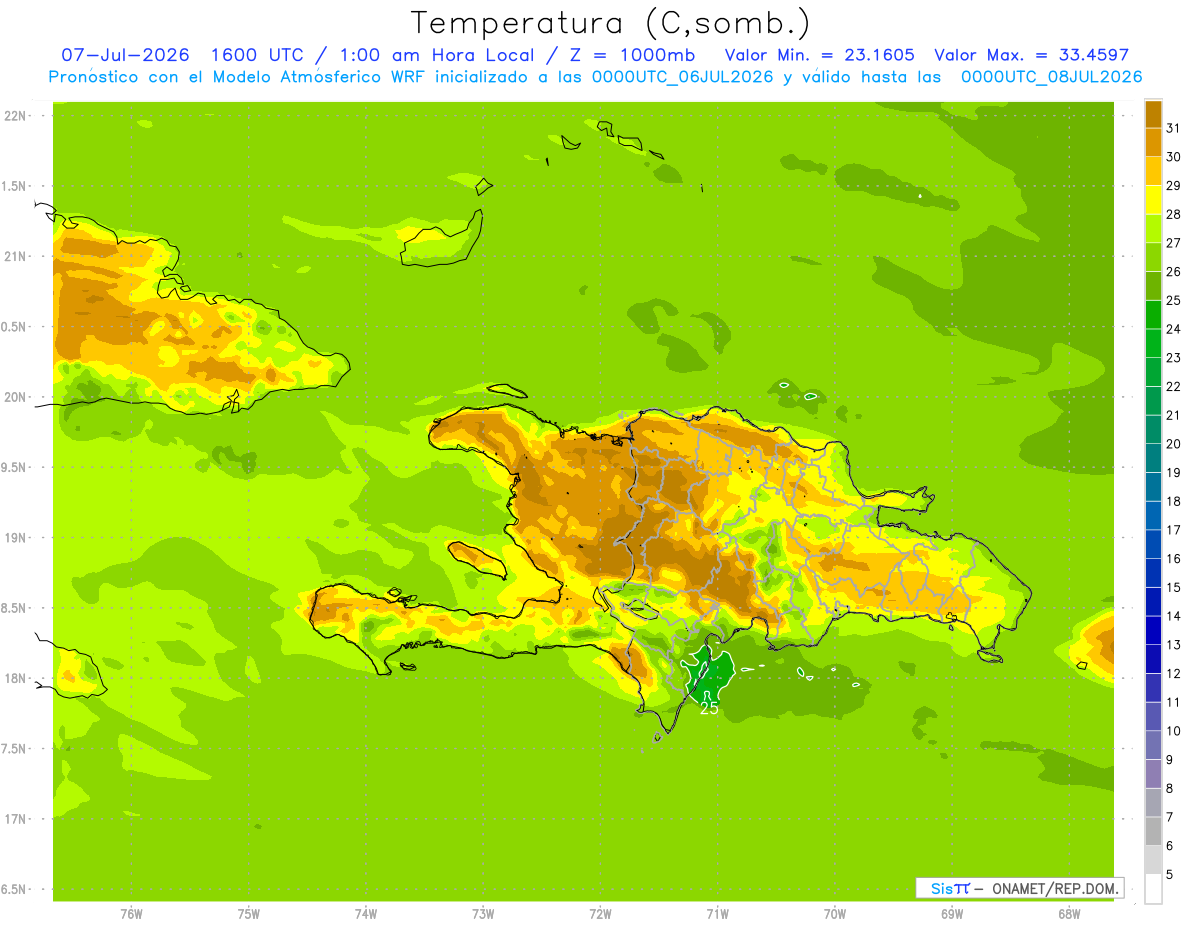
Task: Click the '75W' longitude label
Action: click(x=249, y=914)
